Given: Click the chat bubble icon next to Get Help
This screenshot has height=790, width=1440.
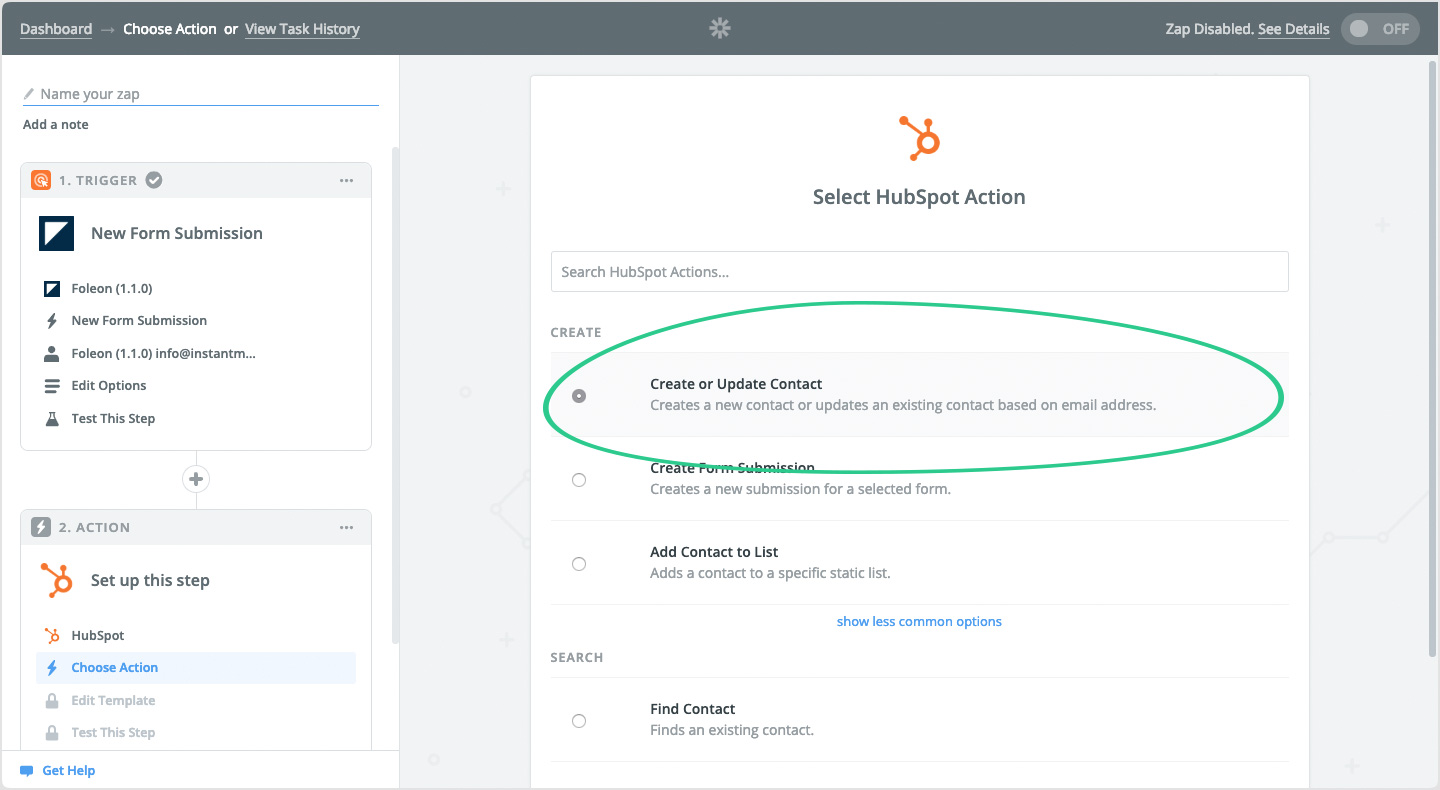Looking at the screenshot, I should tap(27, 771).
